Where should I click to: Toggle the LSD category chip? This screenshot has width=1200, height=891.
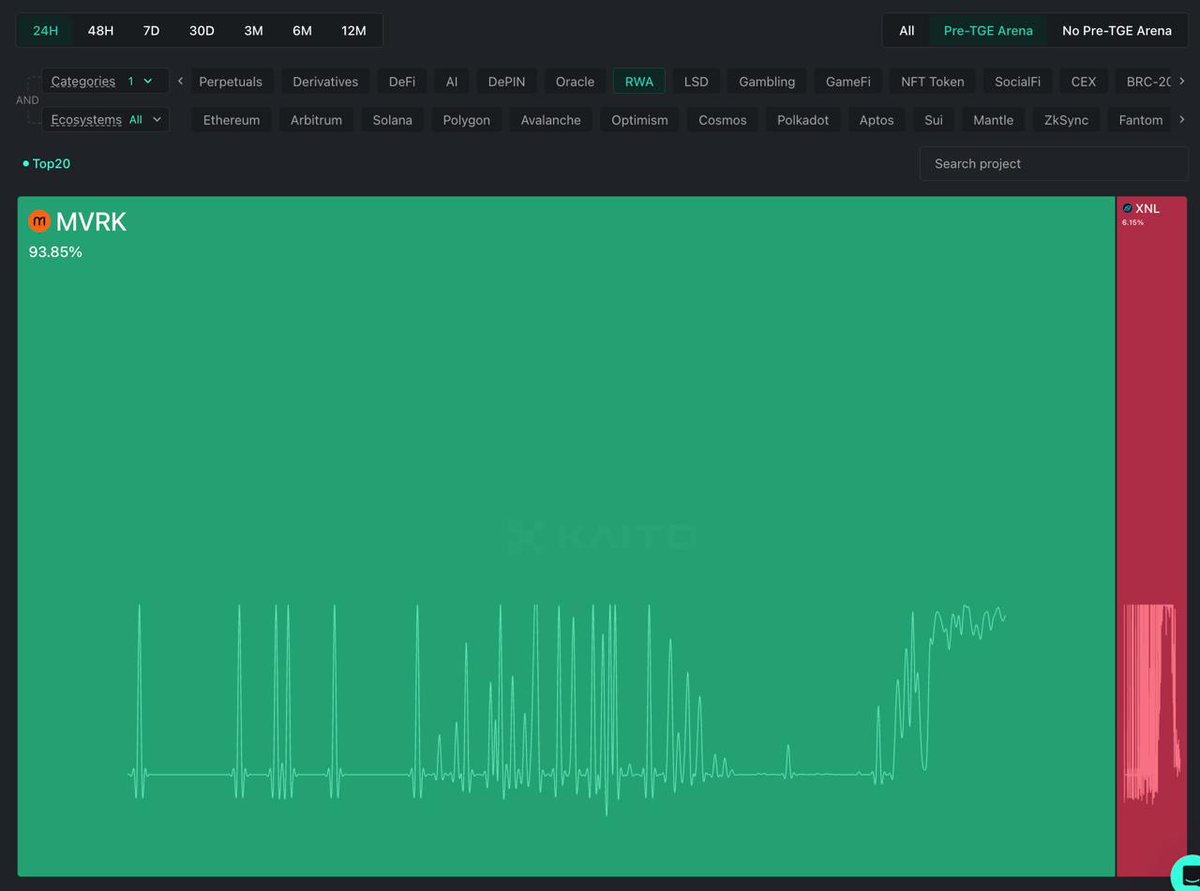(696, 82)
